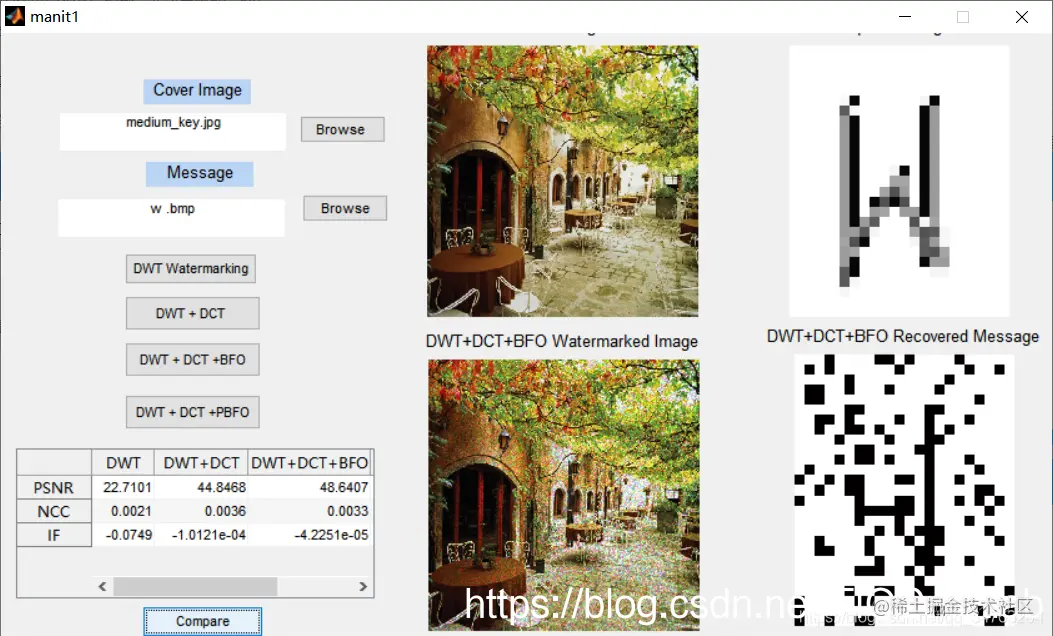Click NCC value 0.0021
The image size is (1053, 636).
point(123,511)
